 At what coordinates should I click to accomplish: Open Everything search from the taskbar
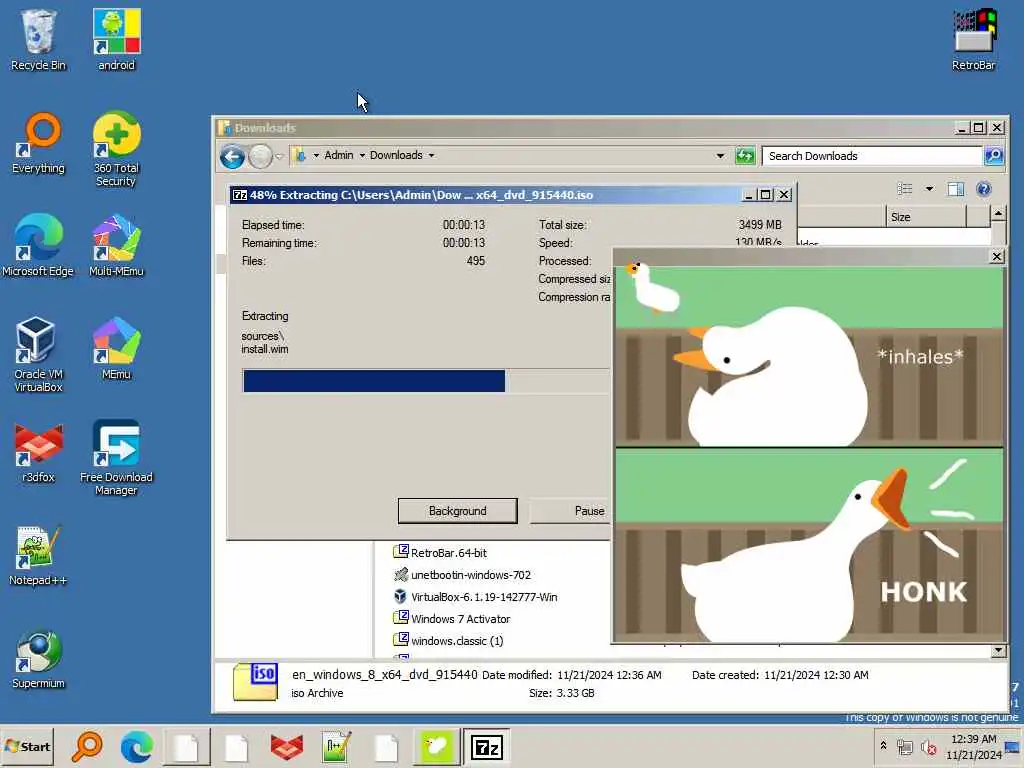tap(88, 747)
